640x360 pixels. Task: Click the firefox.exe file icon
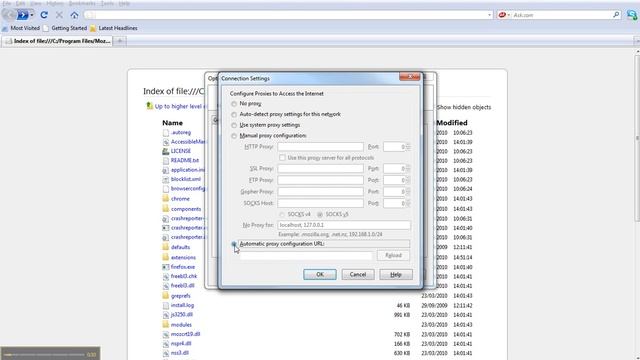165,267
